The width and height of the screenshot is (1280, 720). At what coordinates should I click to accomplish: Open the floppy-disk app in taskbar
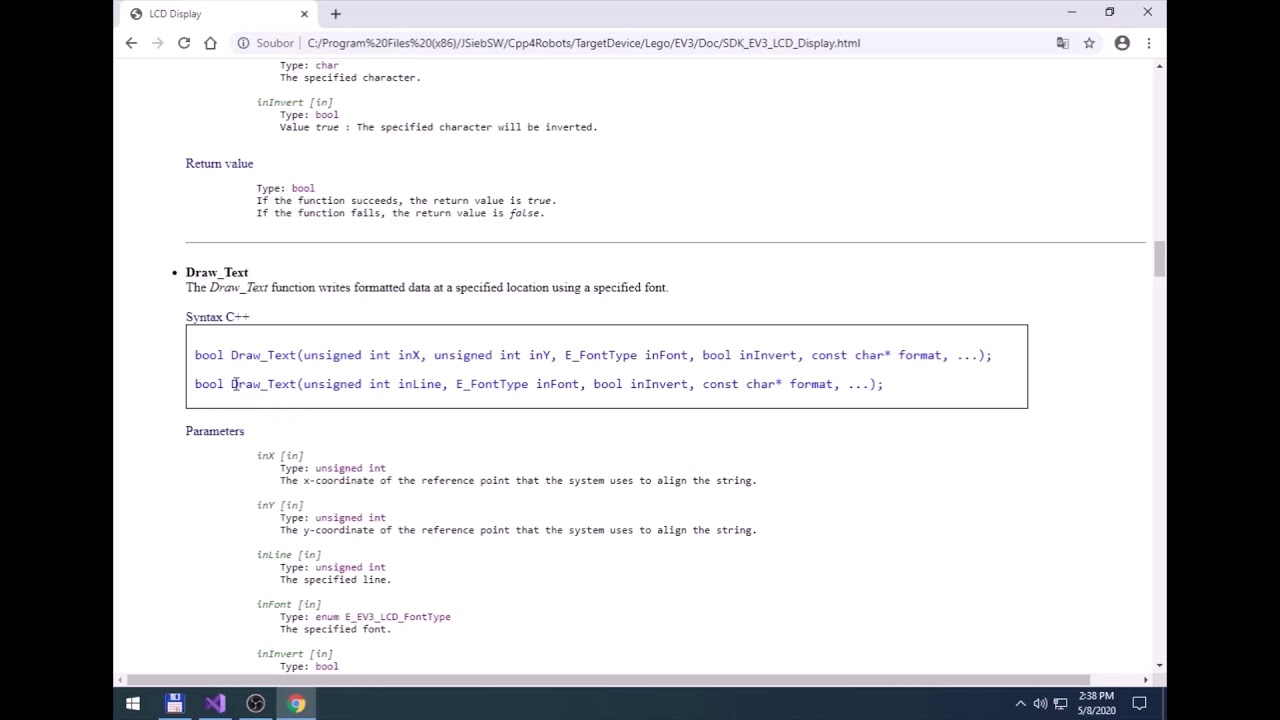click(174, 704)
